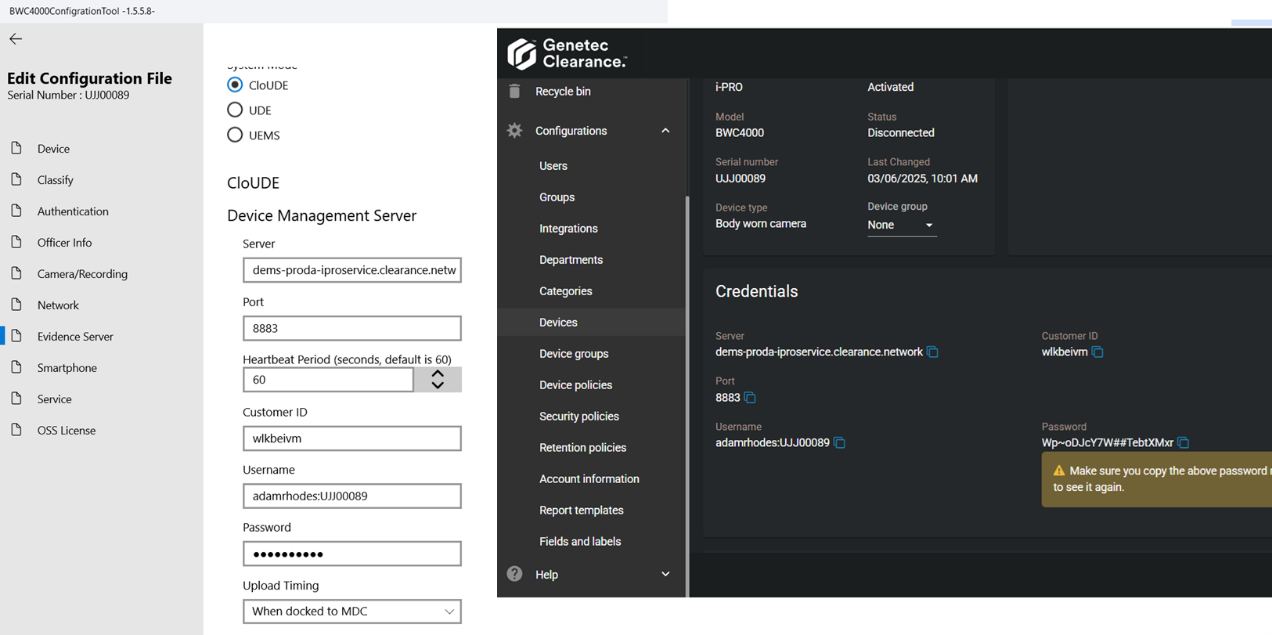The image size is (1272, 635).
Task: Click the page icon beside Authentication
Action: tap(16, 211)
